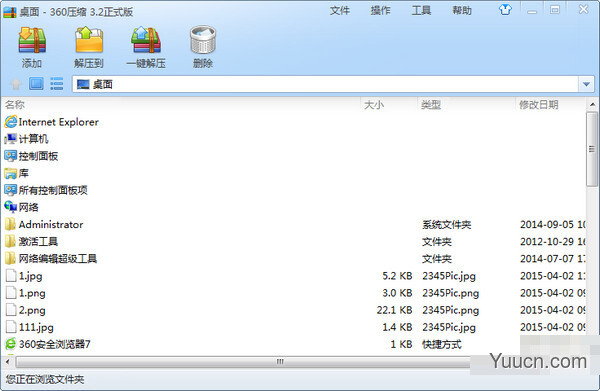Switch to list detail view
600x391 pixels.
pyautogui.click(x=57, y=84)
